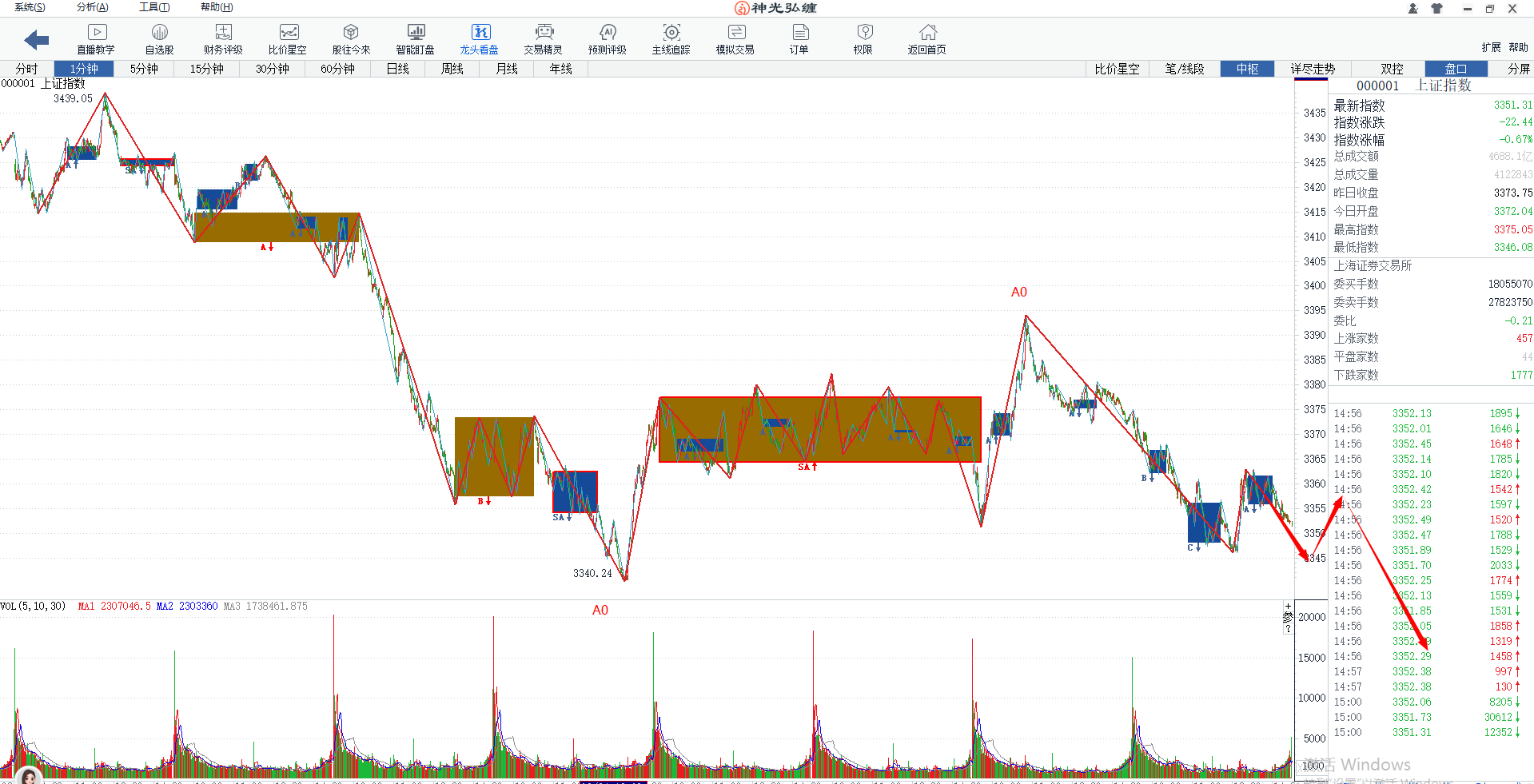This screenshot has height=784, width=1534.
Task: Open the skin theme shirt icon
Action: (x=1436, y=9)
